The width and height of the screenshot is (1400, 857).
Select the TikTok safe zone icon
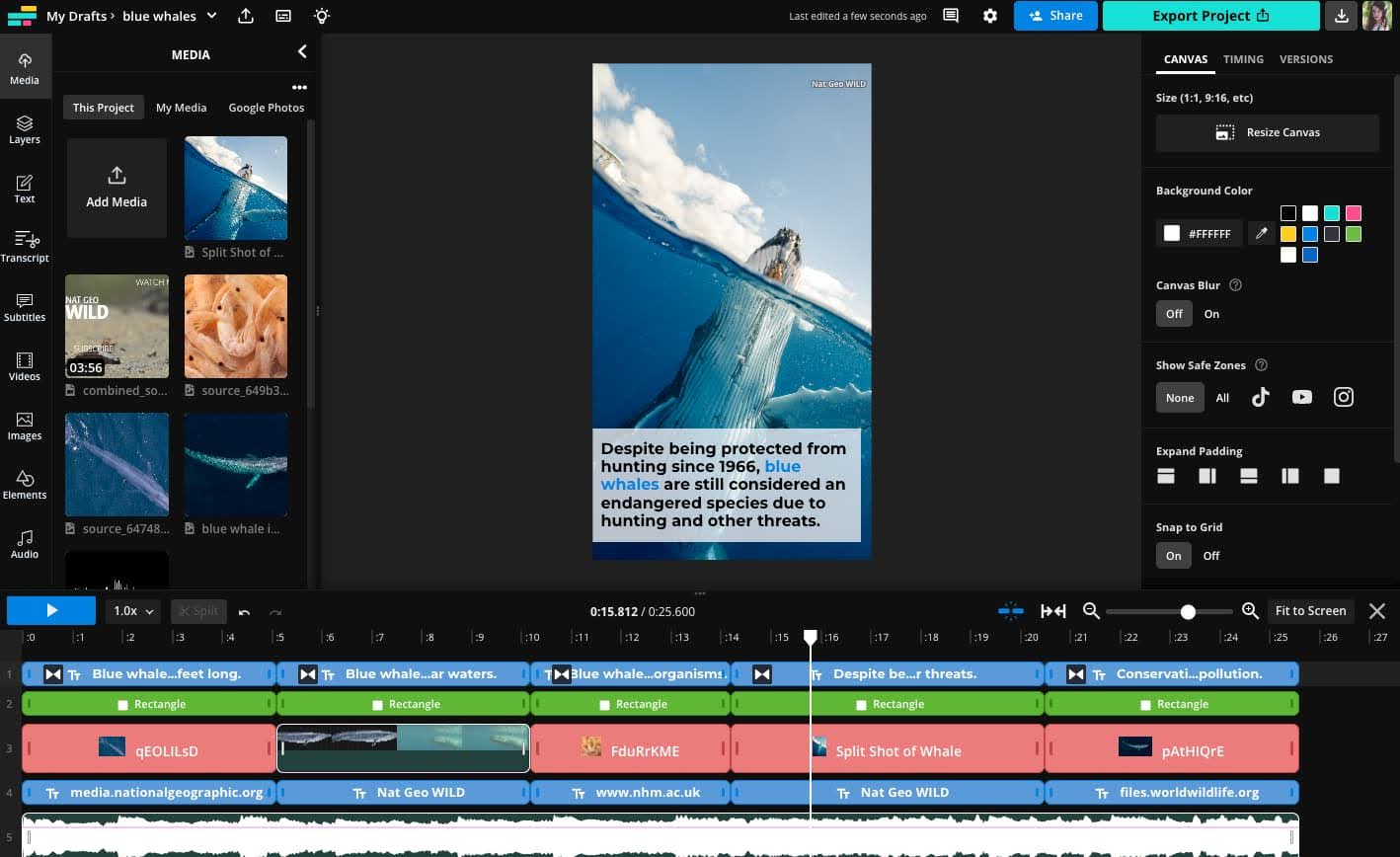pos(1260,397)
